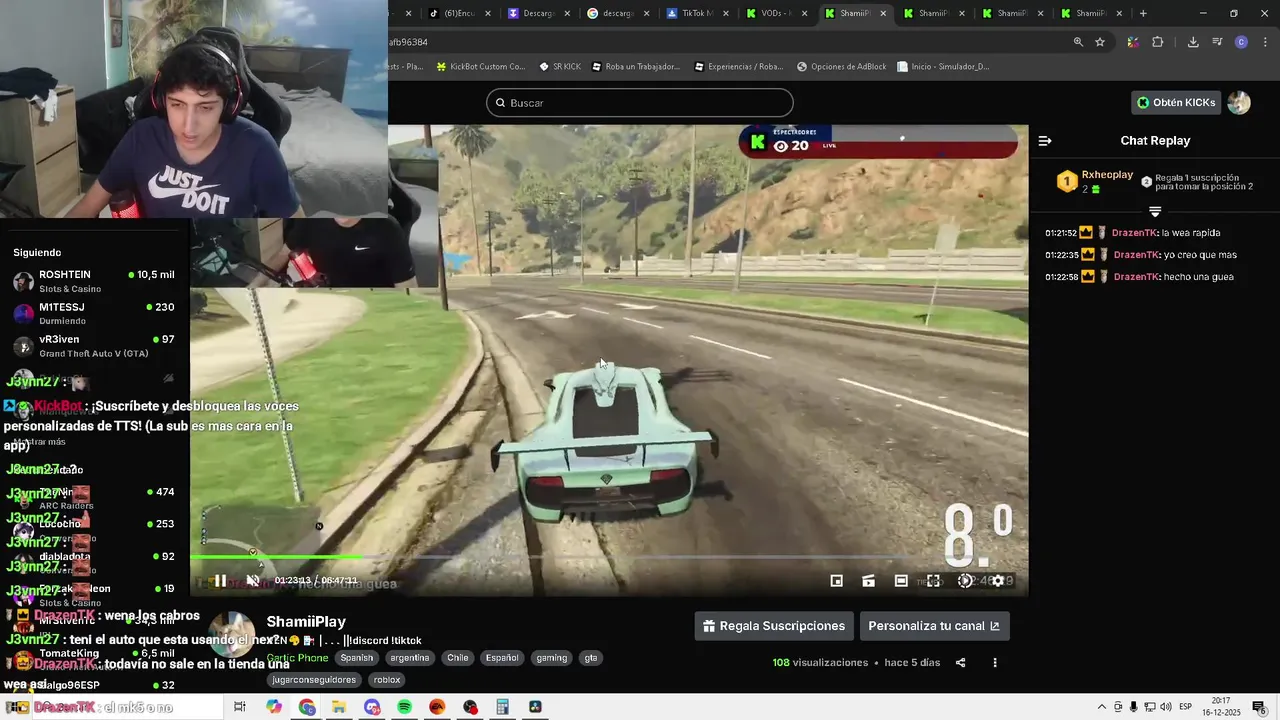Enter fullscreen mode in player
1280x720 pixels.
[933, 581]
